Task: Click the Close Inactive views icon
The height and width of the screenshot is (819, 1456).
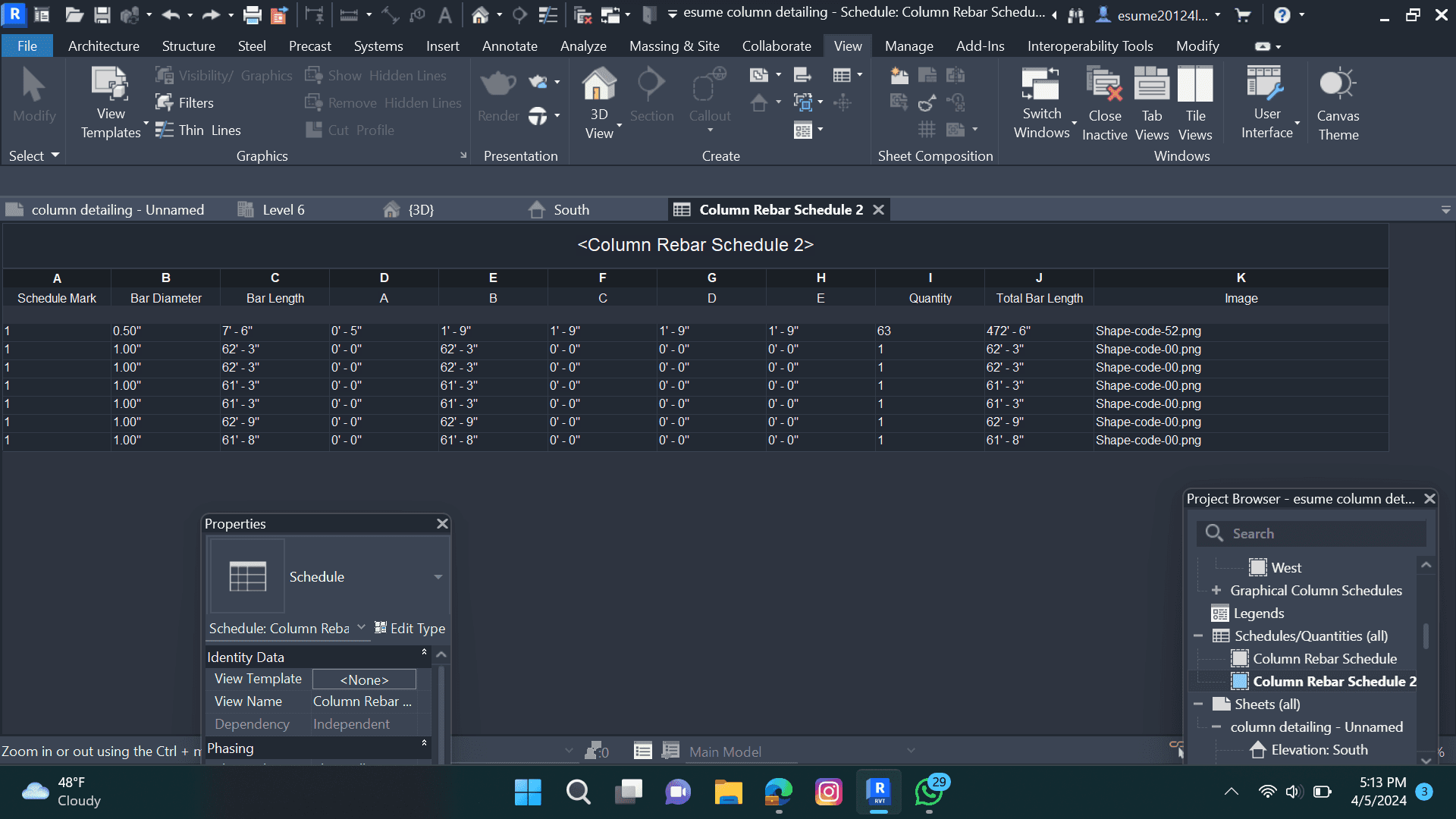Action: (x=1104, y=84)
